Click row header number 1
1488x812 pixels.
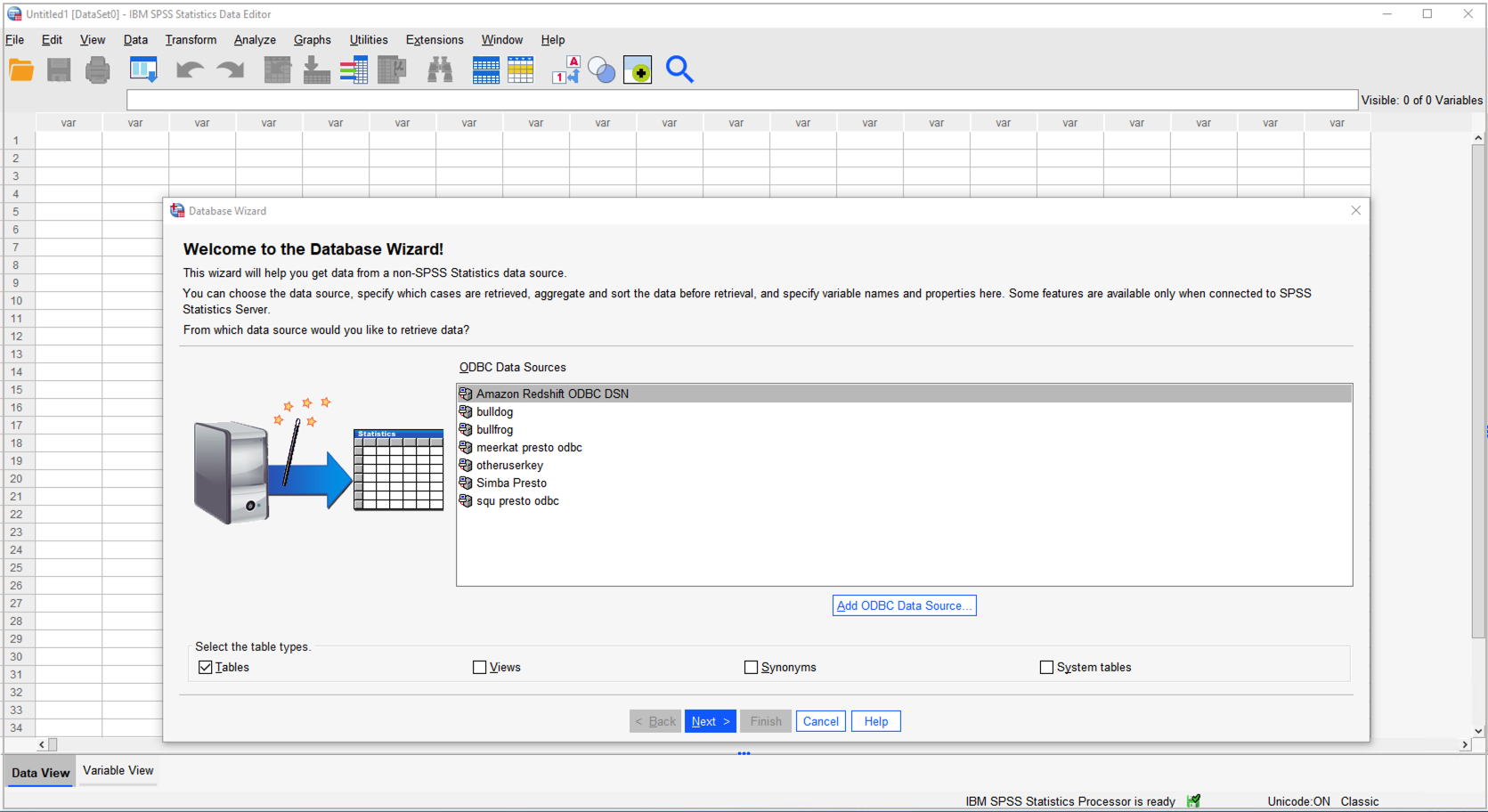coord(18,140)
